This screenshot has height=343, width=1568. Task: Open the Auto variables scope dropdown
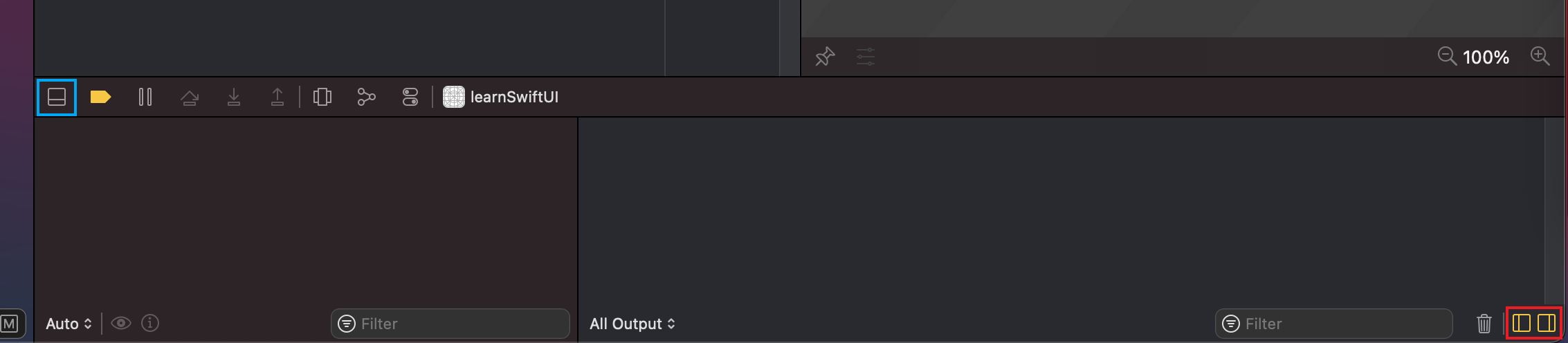click(x=69, y=324)
